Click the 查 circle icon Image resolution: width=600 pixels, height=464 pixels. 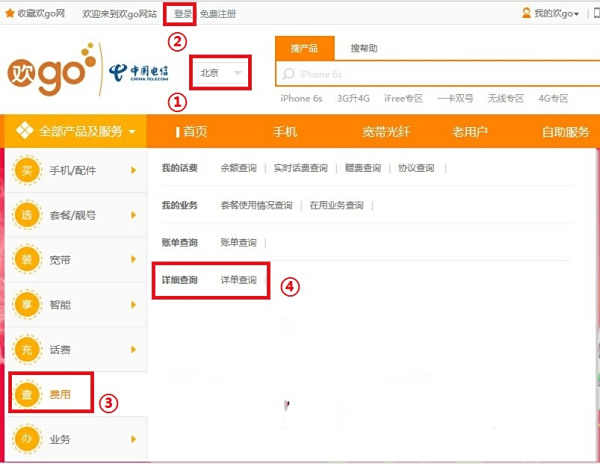27,394
